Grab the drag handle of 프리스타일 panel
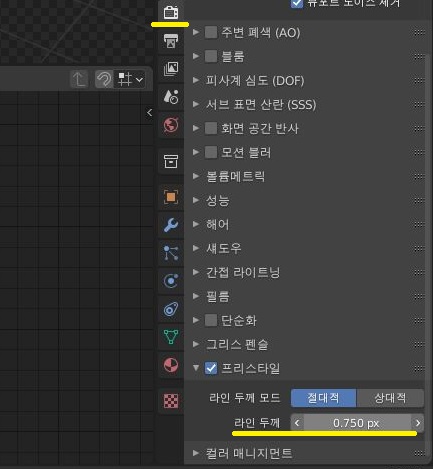This screenshot has width=433, height=469. click(419, 368)
